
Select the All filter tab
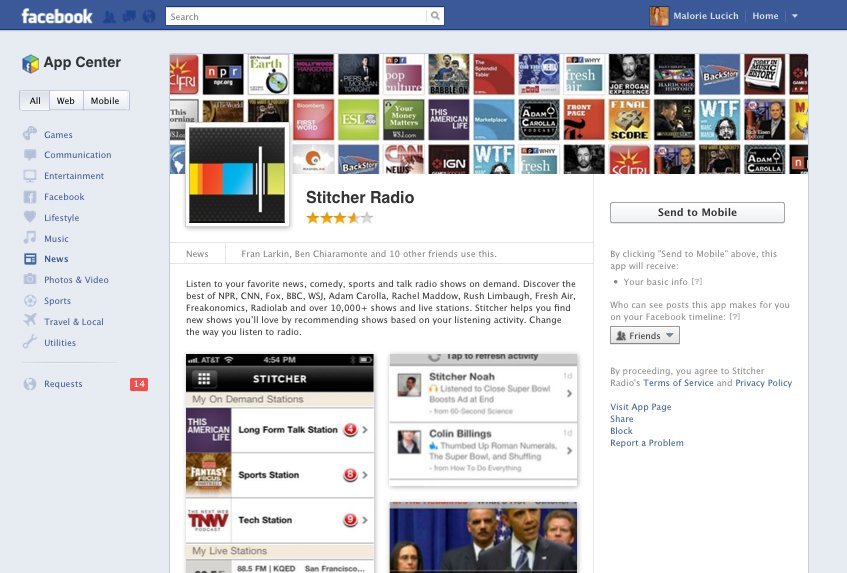[x=35, y=101]
